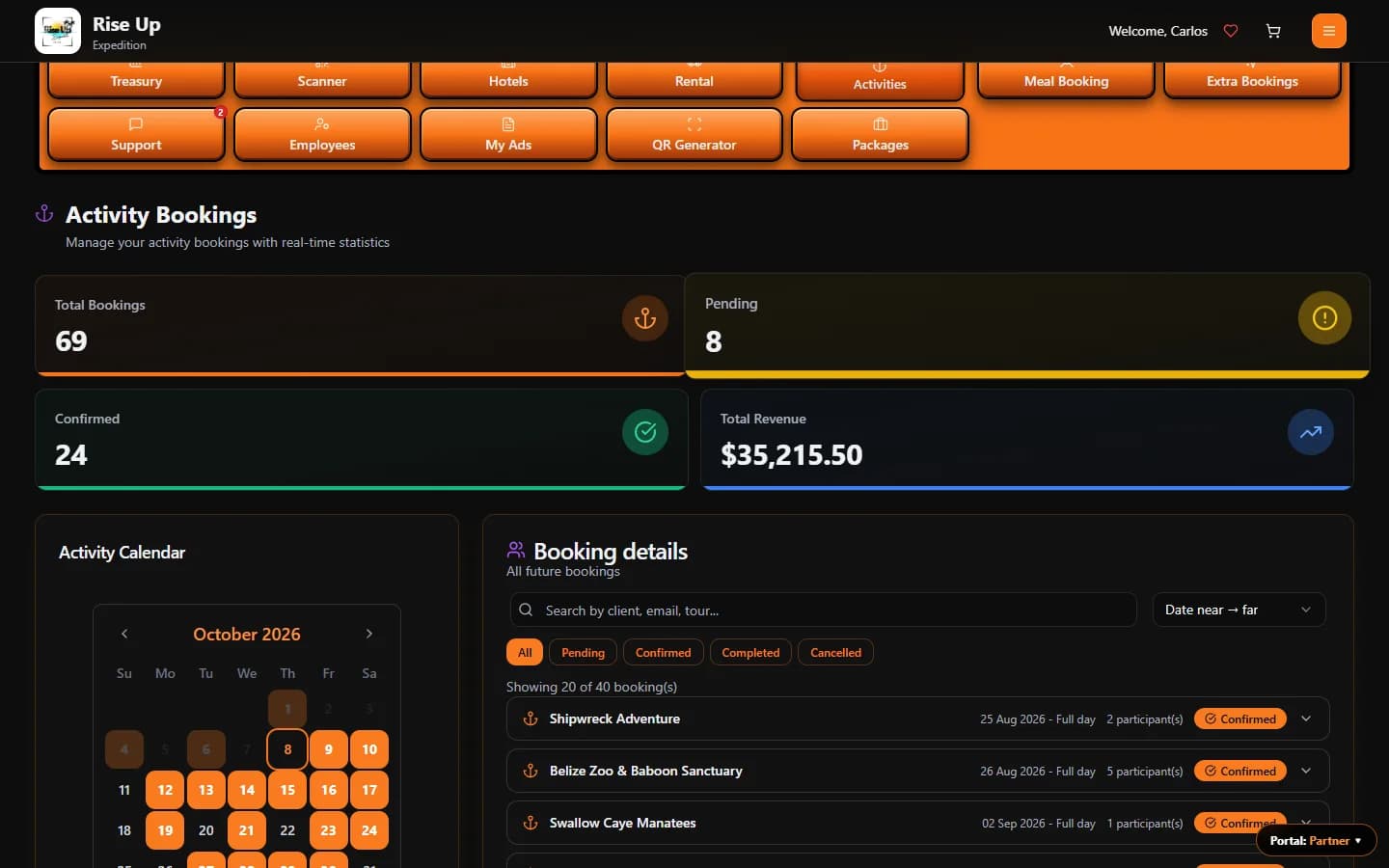Image resolution: width=1389 pixels, height=868 pixels.
Task: Open the My Ads section
Action: tap(508, 134)
